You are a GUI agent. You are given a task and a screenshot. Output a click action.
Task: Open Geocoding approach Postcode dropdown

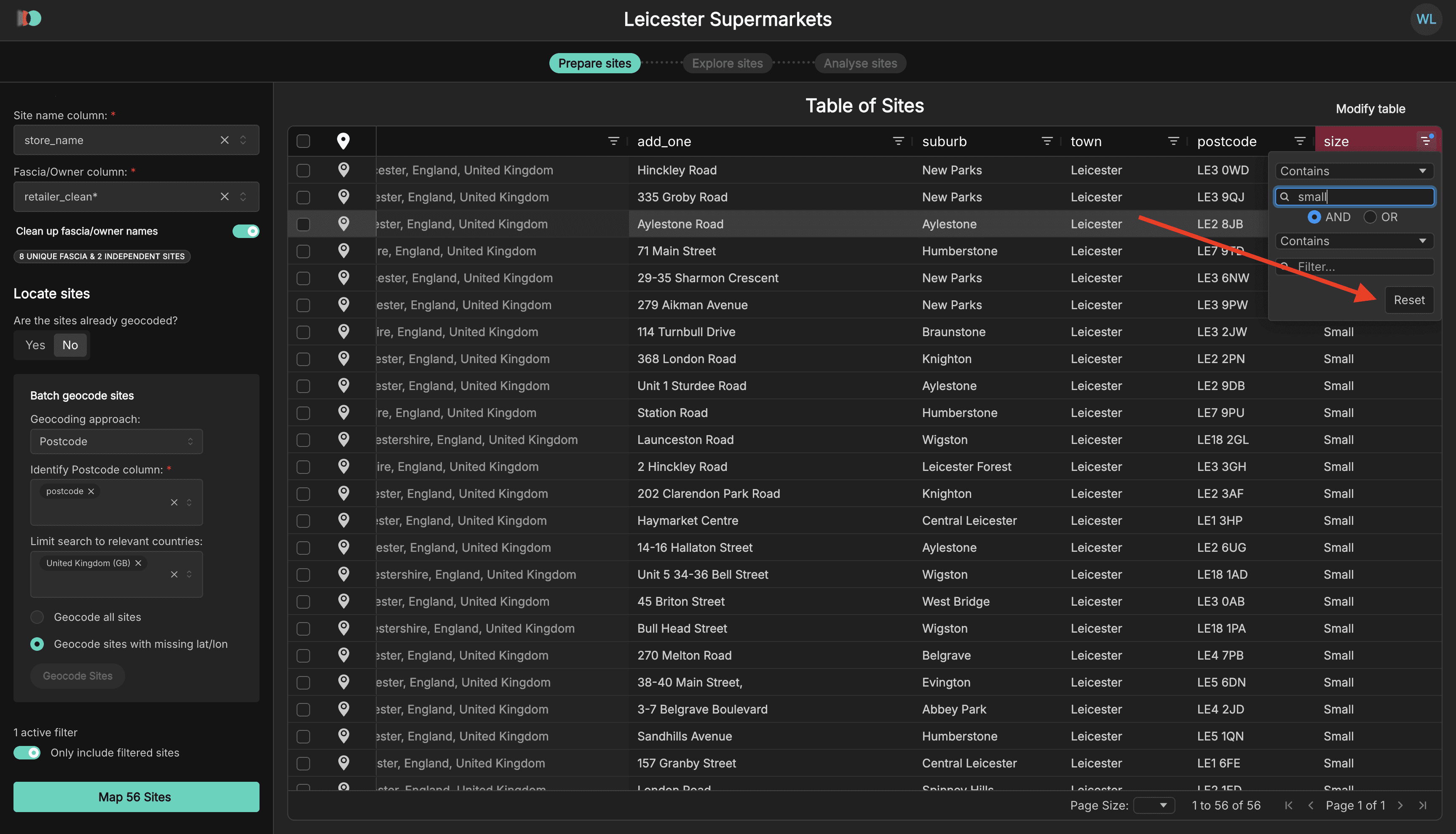pyautogui.click(x=116, y=441)
